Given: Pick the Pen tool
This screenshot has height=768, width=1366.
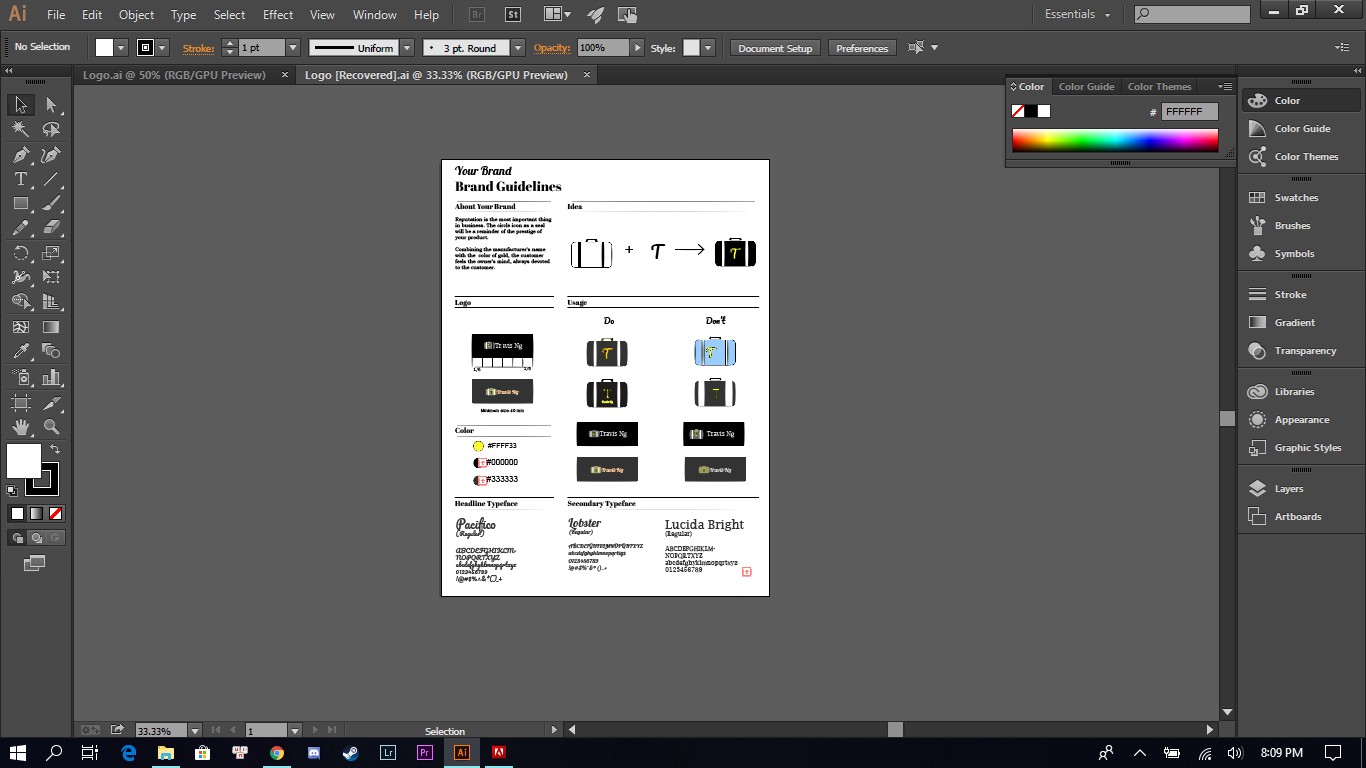Looking at the screenshot, I should pyautogui.click(x=21, y=155).
